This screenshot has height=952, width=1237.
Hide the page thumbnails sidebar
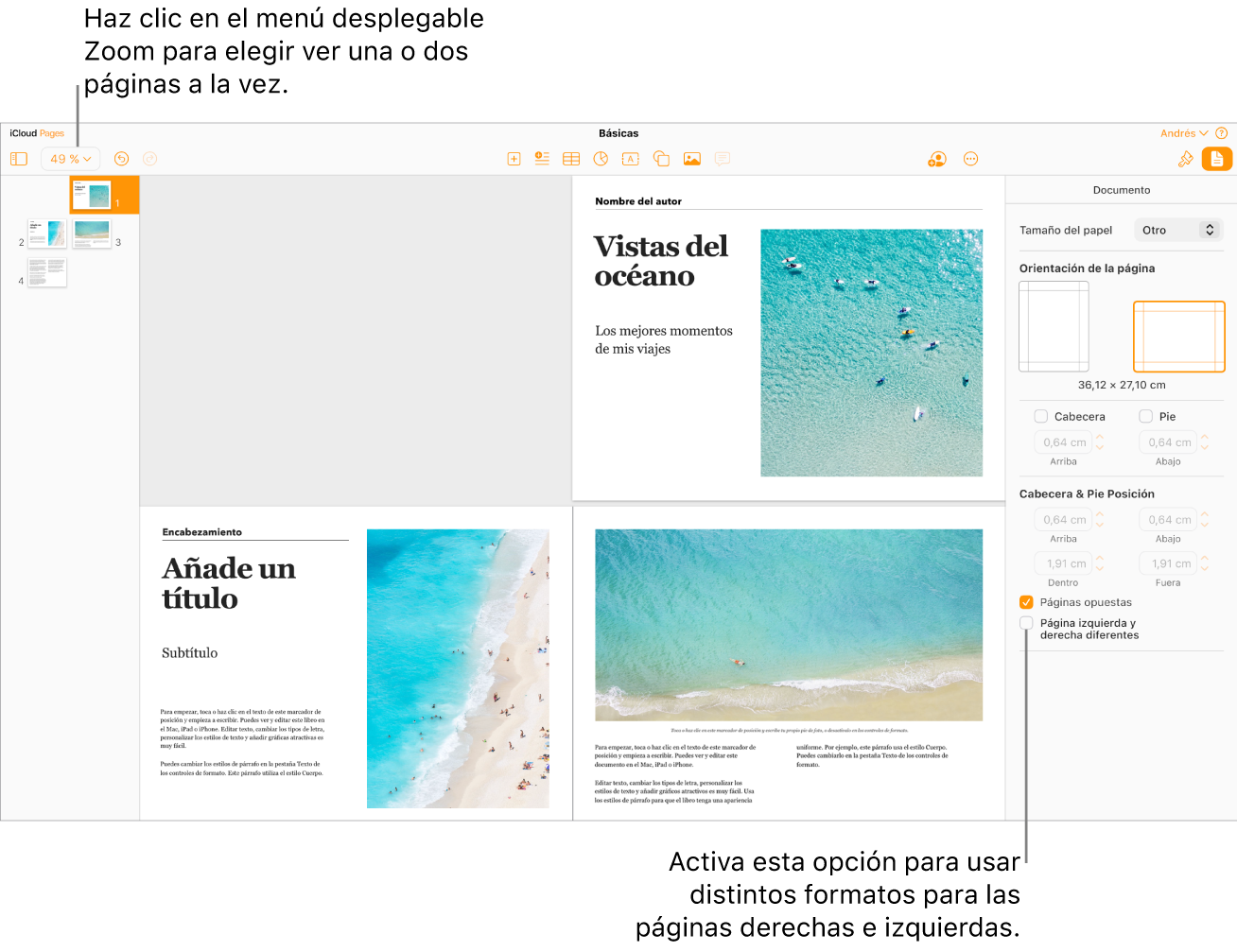[19, 159]
